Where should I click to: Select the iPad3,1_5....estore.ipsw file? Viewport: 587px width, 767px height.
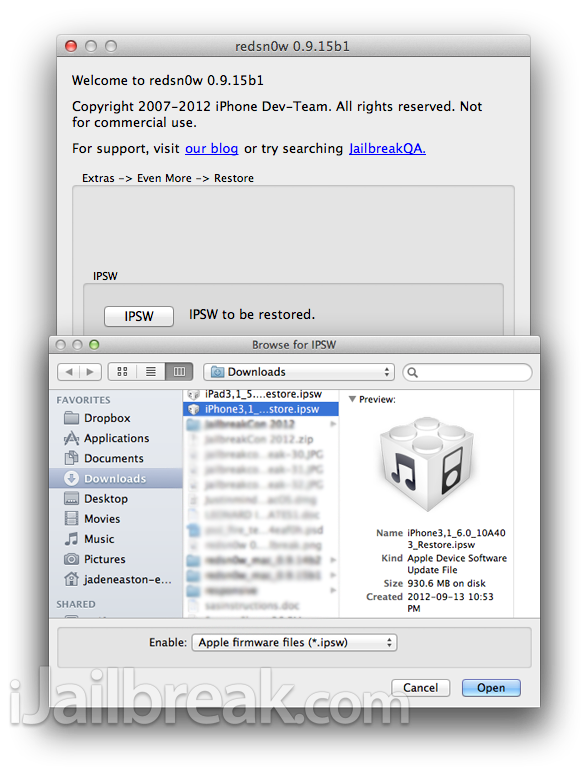260,394
